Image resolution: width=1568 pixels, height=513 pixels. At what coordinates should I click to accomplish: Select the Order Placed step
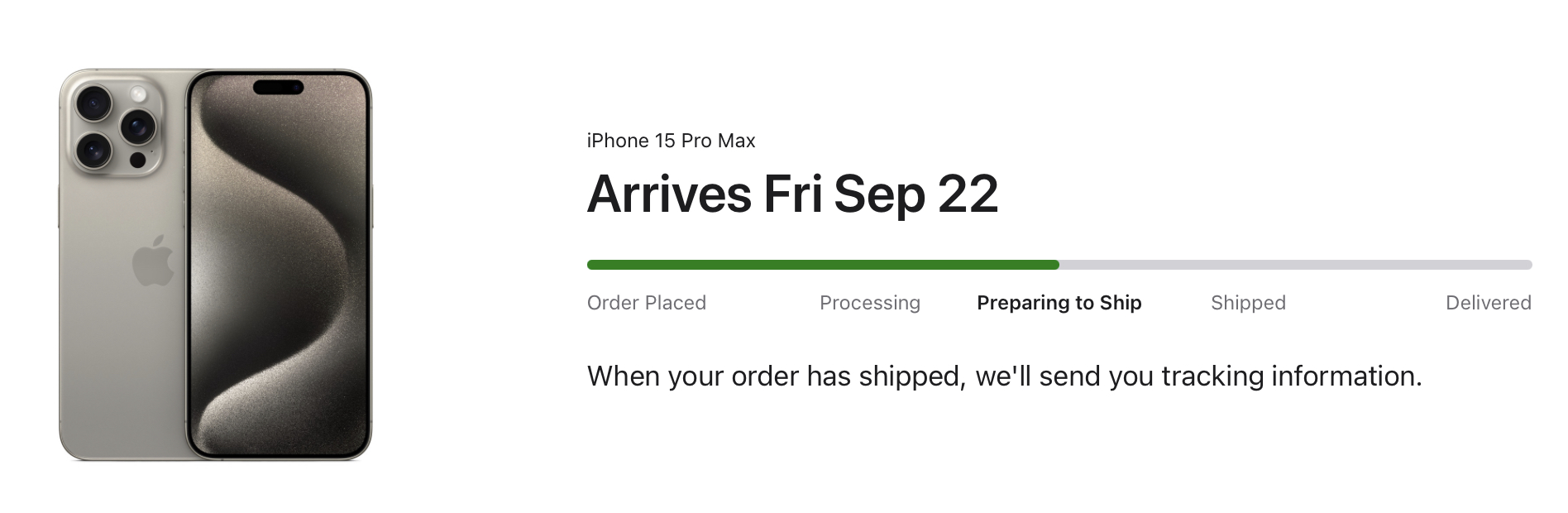[x=647, y=303]
